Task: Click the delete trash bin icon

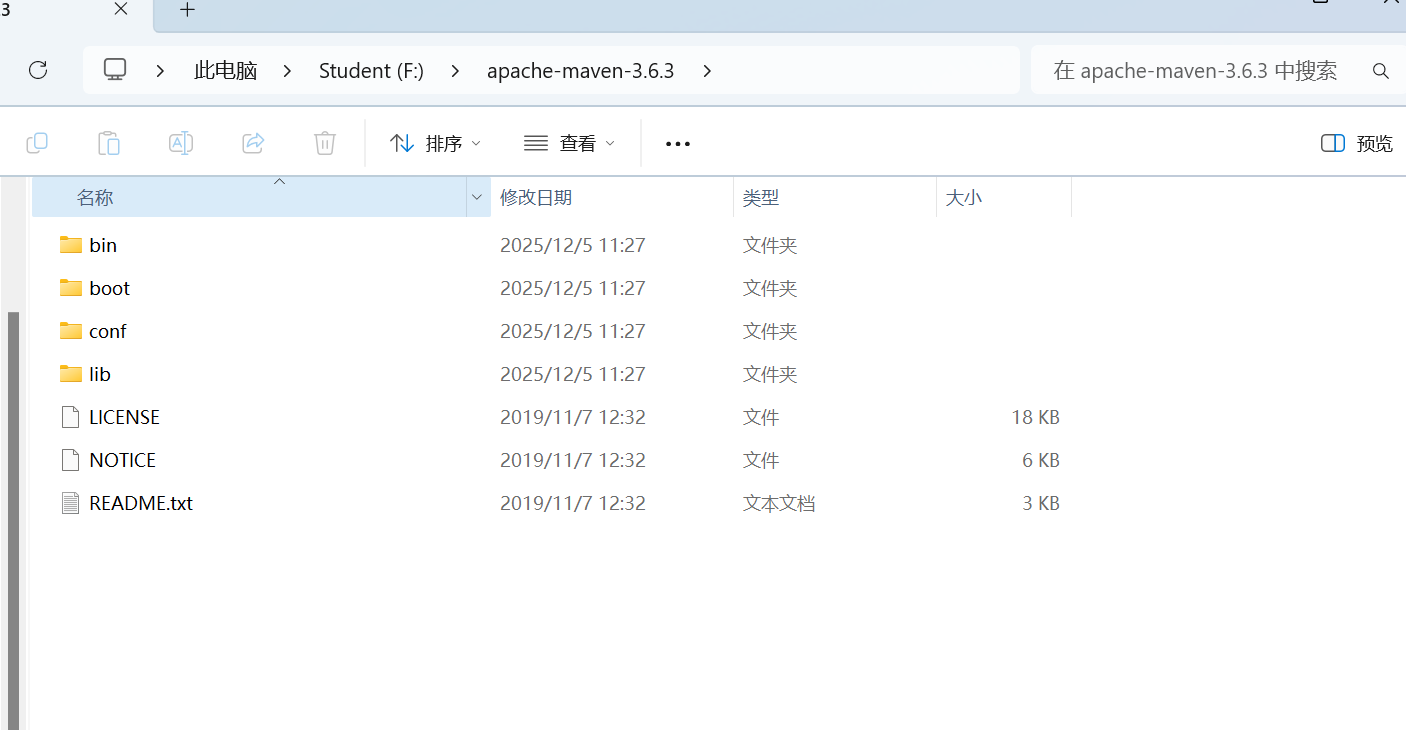Action: tap(325, 143)
